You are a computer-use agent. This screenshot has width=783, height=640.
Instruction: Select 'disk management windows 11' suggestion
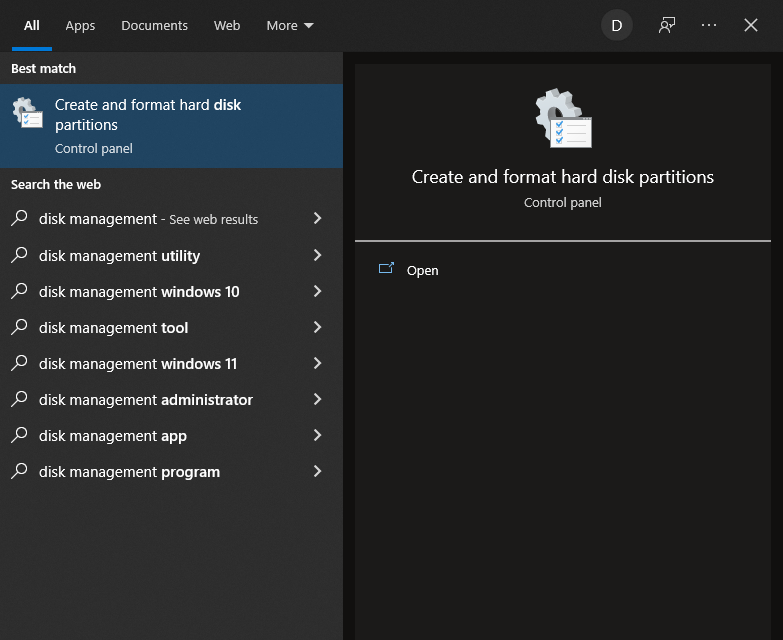point(171,363)
